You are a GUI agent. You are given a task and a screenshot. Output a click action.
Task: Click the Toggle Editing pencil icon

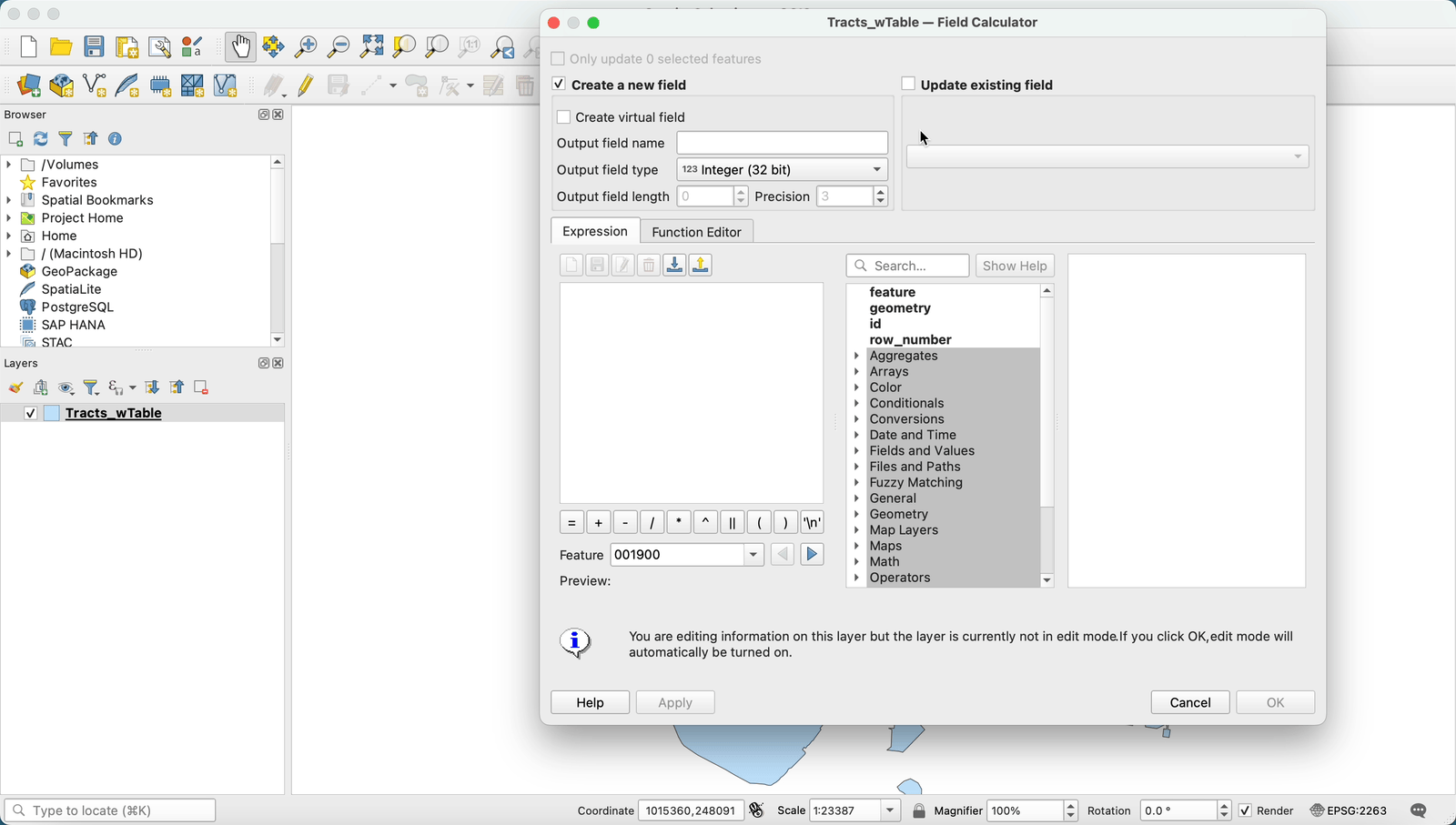(304, 85)
